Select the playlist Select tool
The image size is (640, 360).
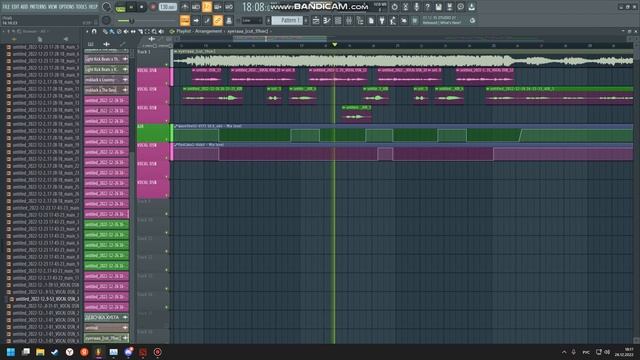tap(147, 31)
